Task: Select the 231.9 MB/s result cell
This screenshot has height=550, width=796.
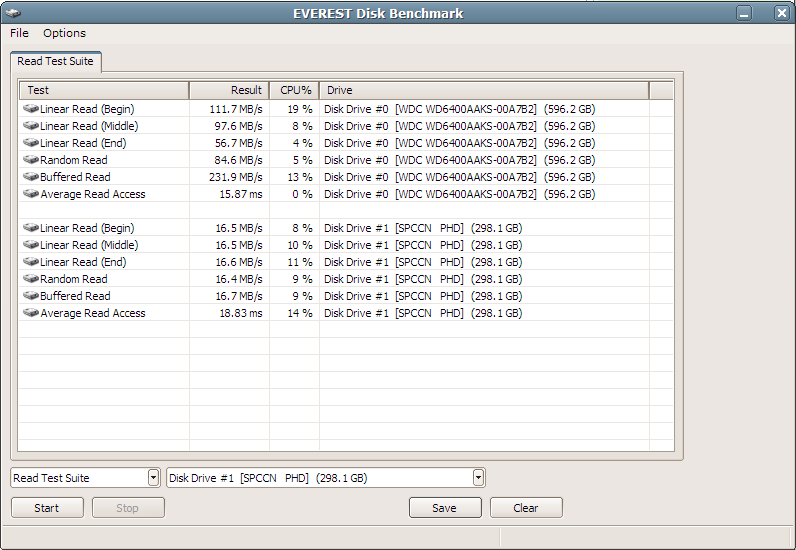Action: point(236,177)
